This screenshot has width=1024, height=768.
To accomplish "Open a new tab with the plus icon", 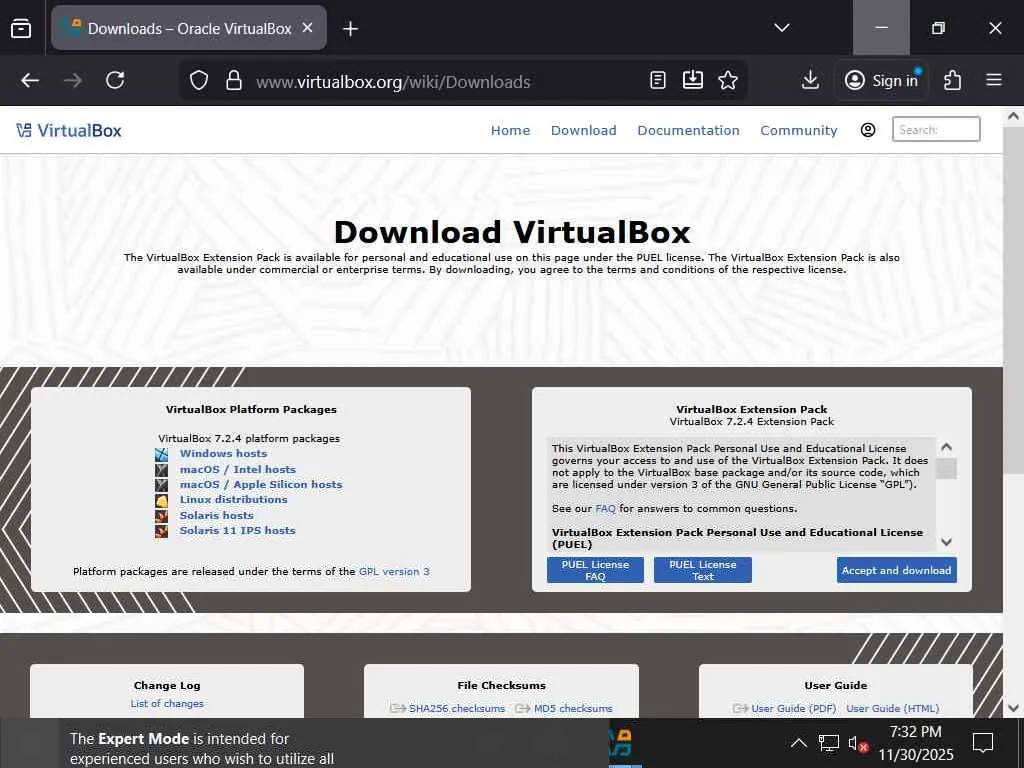I will 350,29.
